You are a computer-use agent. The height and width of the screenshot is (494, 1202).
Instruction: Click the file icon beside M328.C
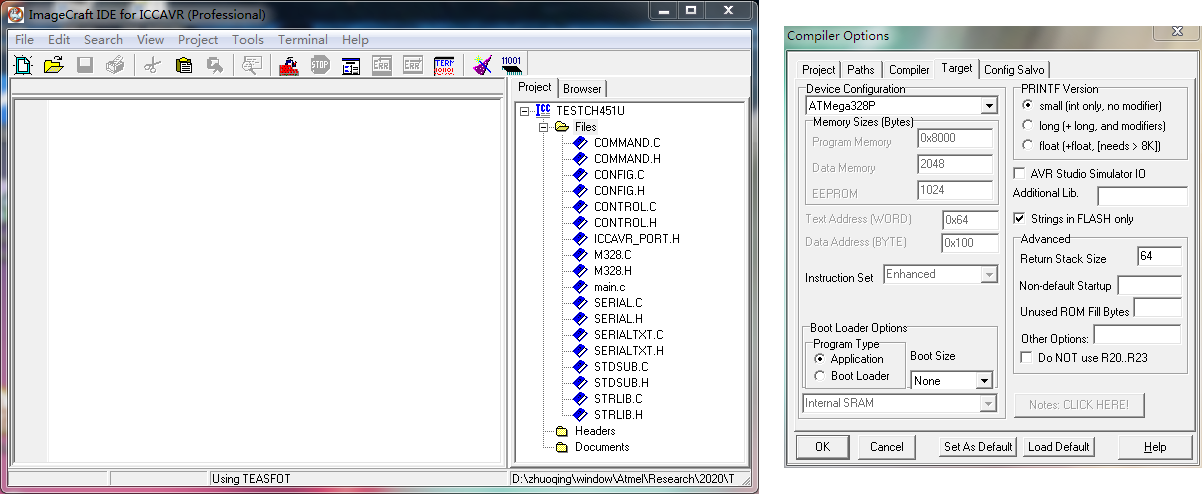point(580,255)
